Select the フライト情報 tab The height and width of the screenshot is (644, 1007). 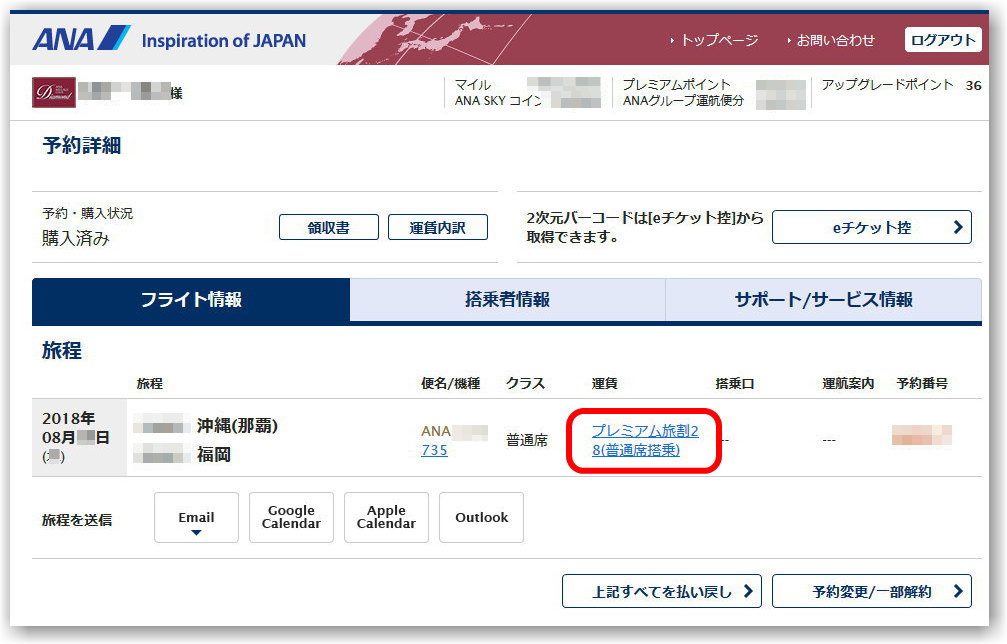191,300
